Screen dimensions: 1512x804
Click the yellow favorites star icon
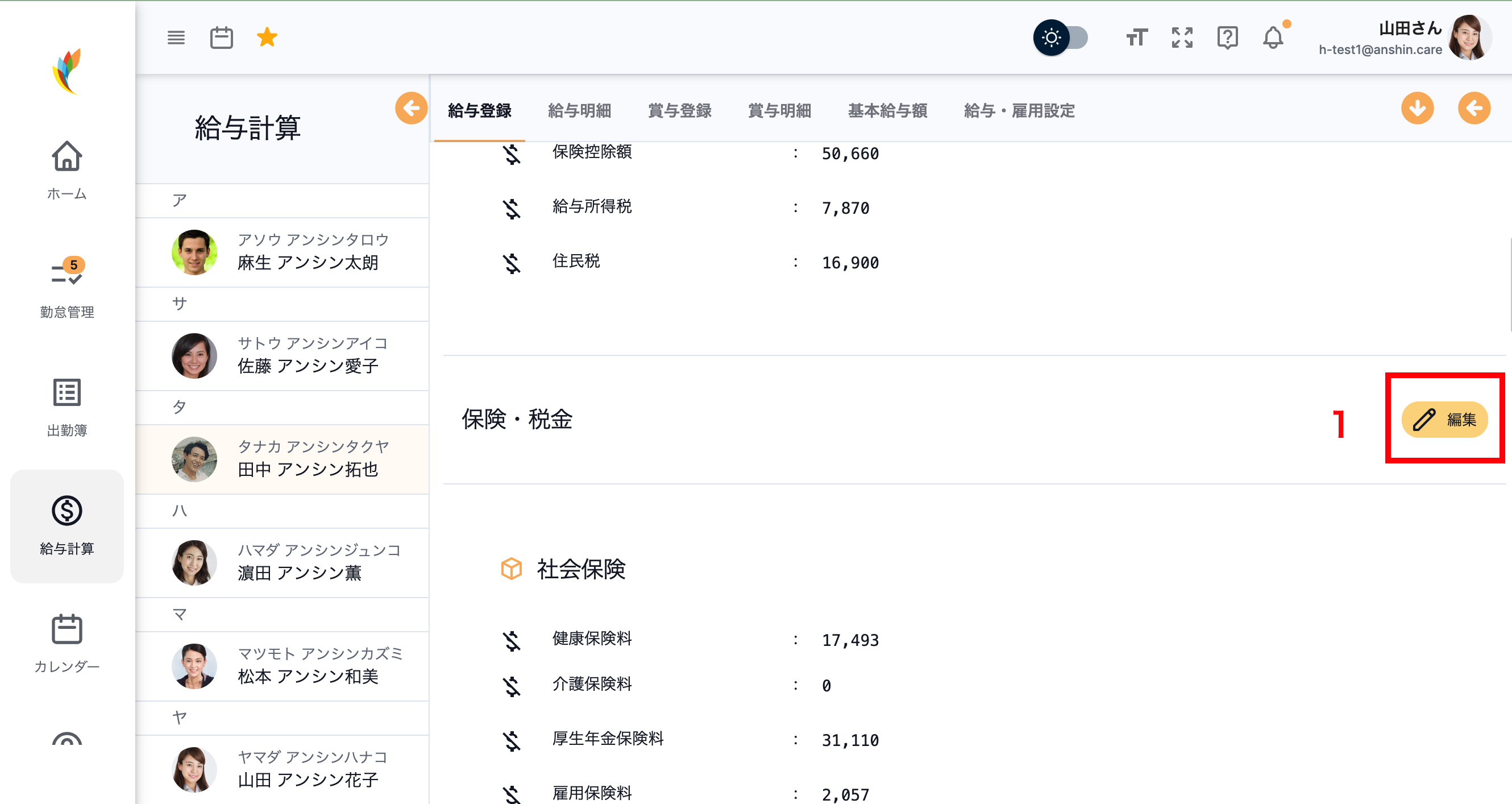[x=267, y=38]
